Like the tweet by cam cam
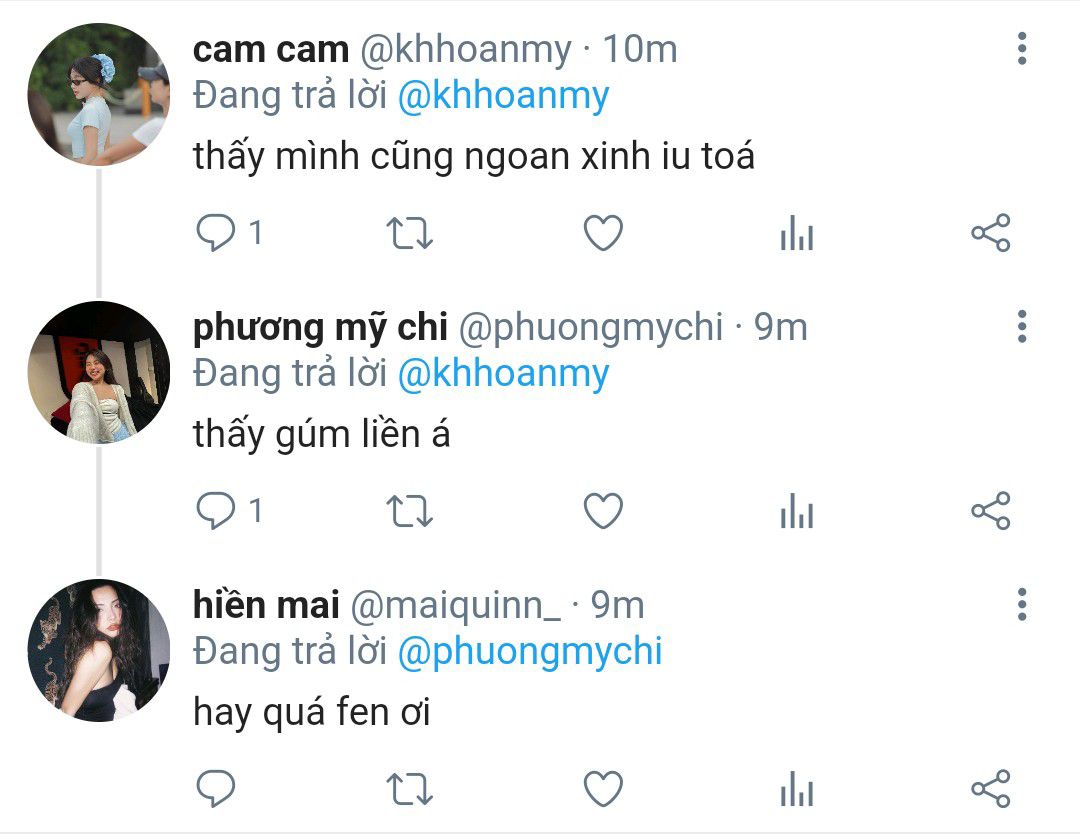Screen dimensions: 1080x836 tap(603, 233)
